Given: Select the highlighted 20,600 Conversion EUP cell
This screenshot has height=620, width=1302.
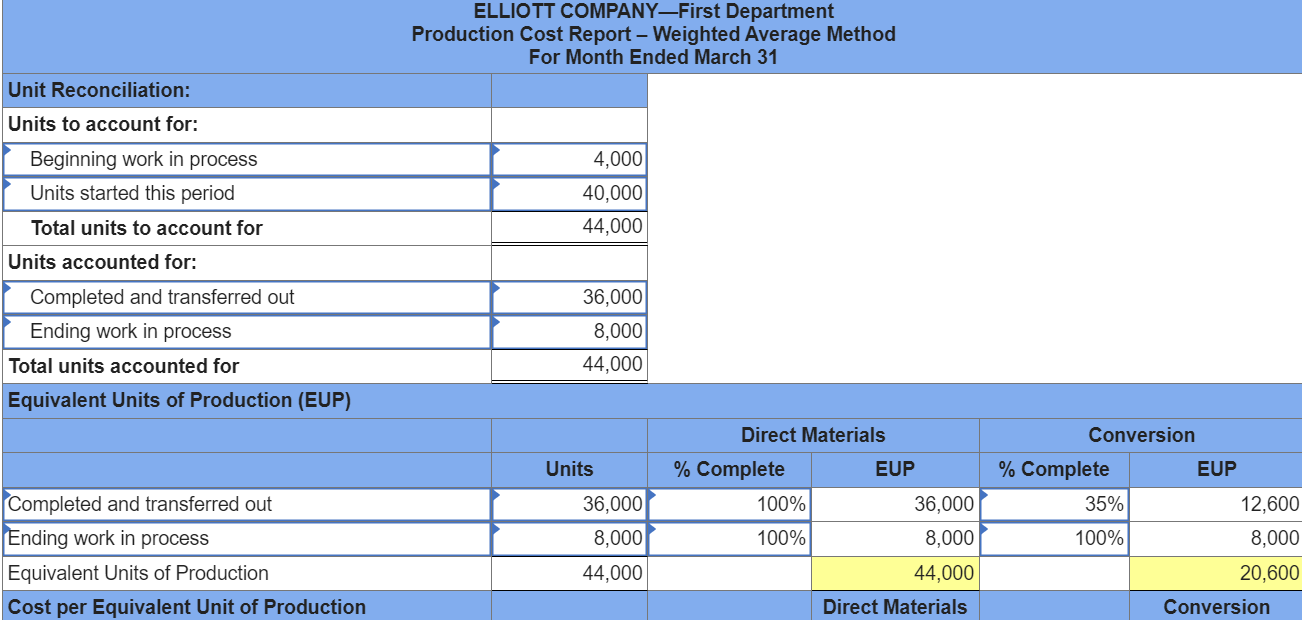Looking at the screenshot, I should pos(1215,572).
